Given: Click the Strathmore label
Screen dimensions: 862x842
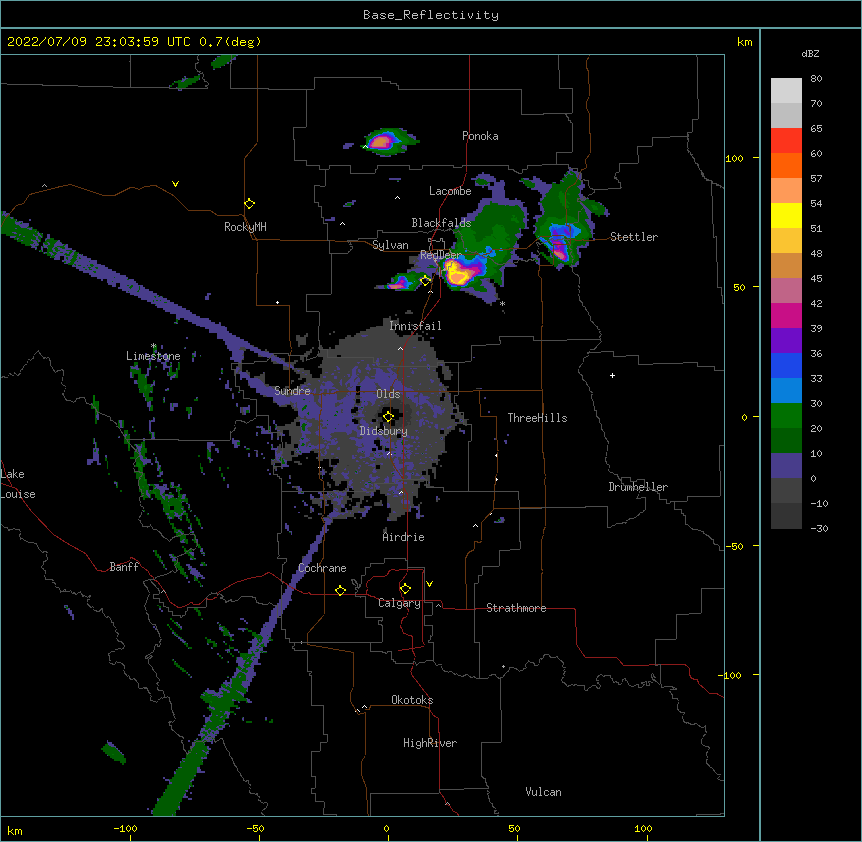Looking at the screenshot, I should 516,608.
